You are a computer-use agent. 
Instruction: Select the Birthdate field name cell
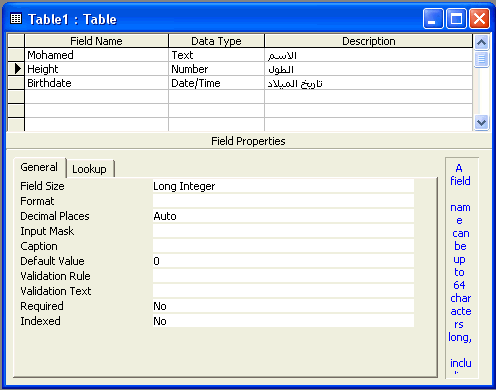click(96, 83)
